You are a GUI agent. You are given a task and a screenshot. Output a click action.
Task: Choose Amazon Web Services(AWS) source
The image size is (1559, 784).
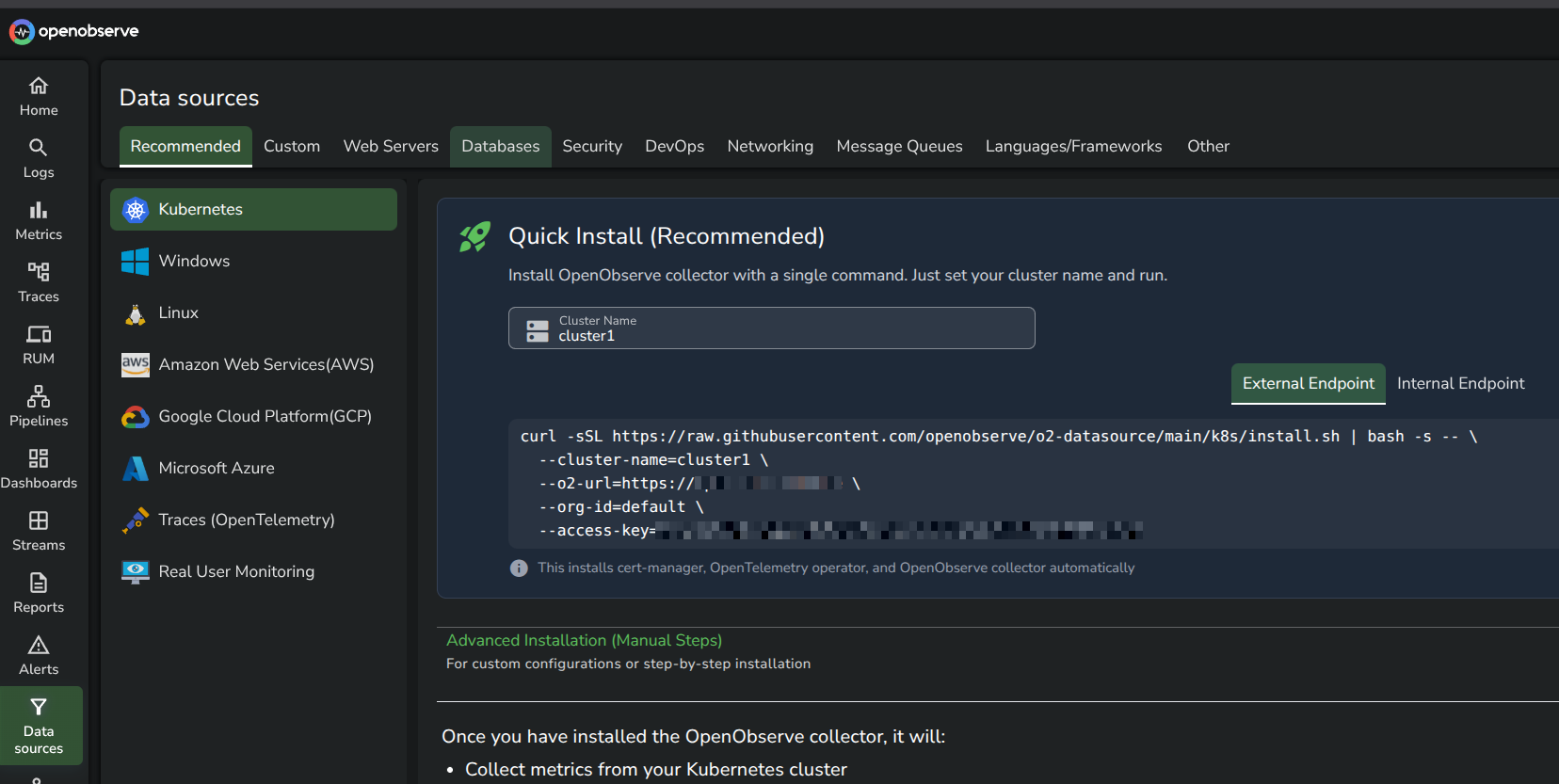click(253, 364)
